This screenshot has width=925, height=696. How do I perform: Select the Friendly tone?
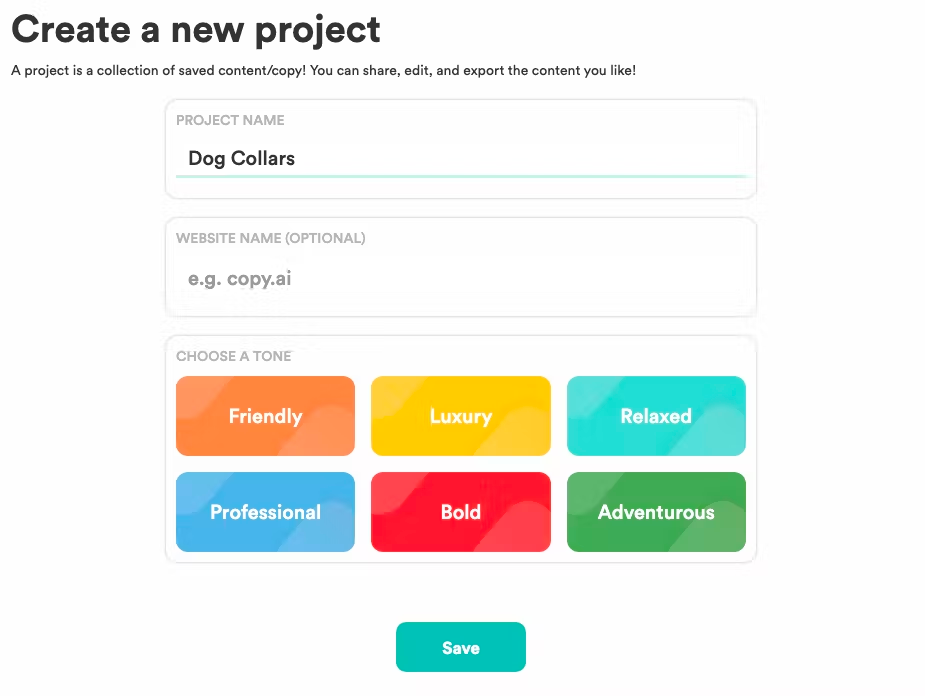tap(265, 416)
